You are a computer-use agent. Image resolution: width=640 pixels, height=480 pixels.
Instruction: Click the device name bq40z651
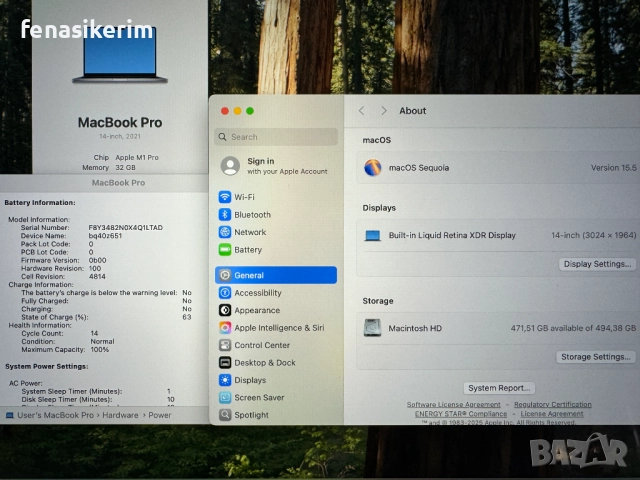(105, 236)
